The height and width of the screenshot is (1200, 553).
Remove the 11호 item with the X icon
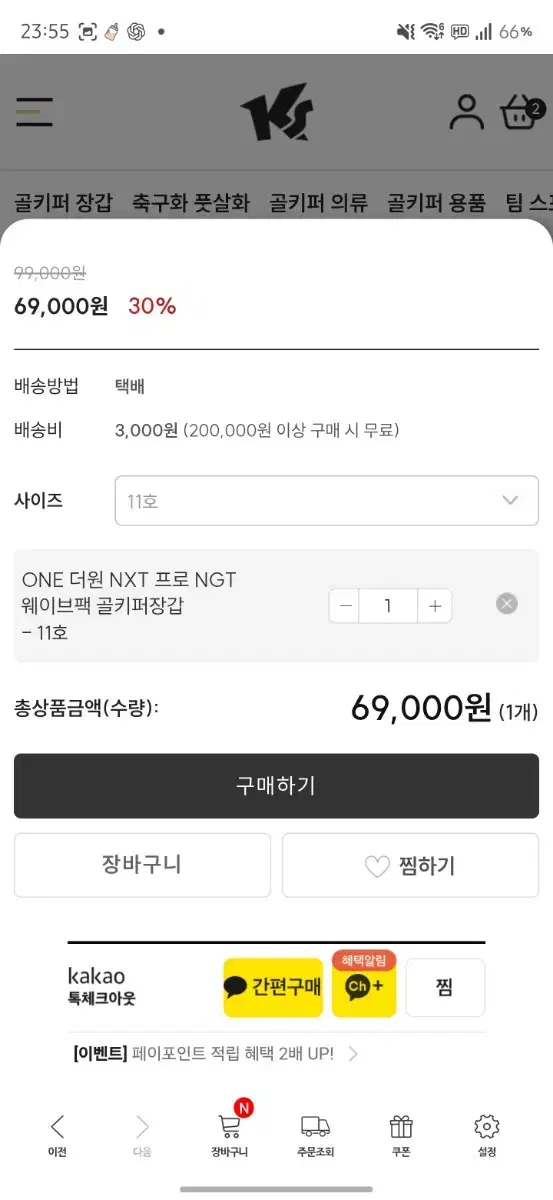[507, 604]
